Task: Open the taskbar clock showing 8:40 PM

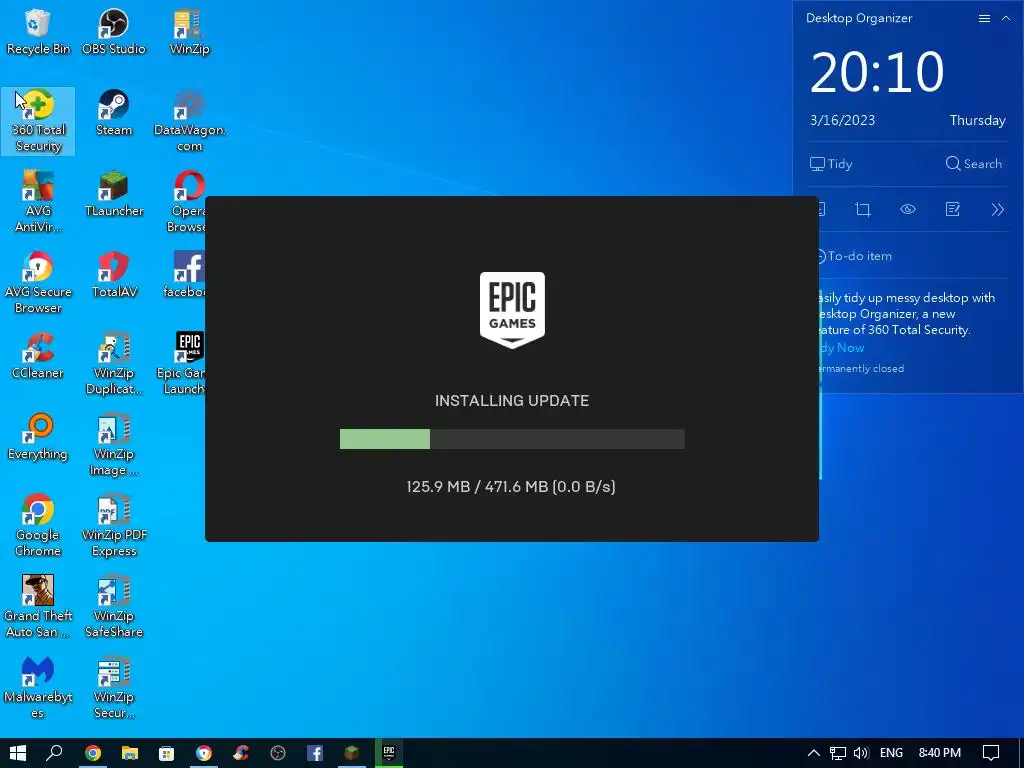Action: [x=940, y=753]
